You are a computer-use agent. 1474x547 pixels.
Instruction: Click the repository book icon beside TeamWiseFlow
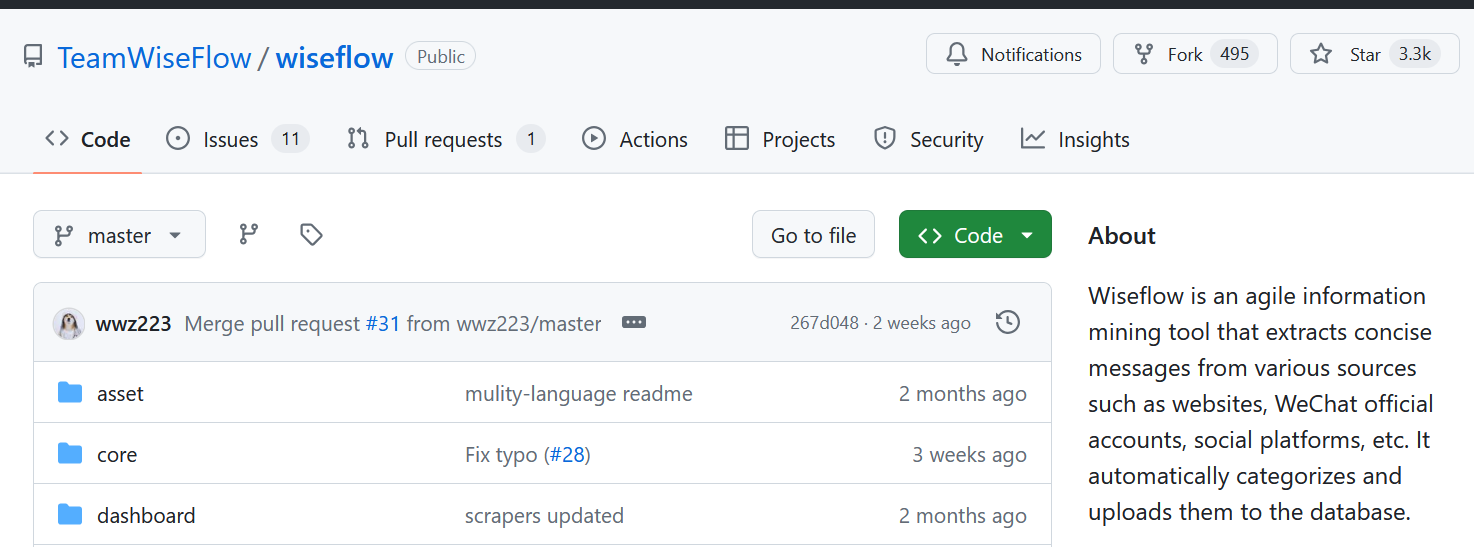coord(34,56)
